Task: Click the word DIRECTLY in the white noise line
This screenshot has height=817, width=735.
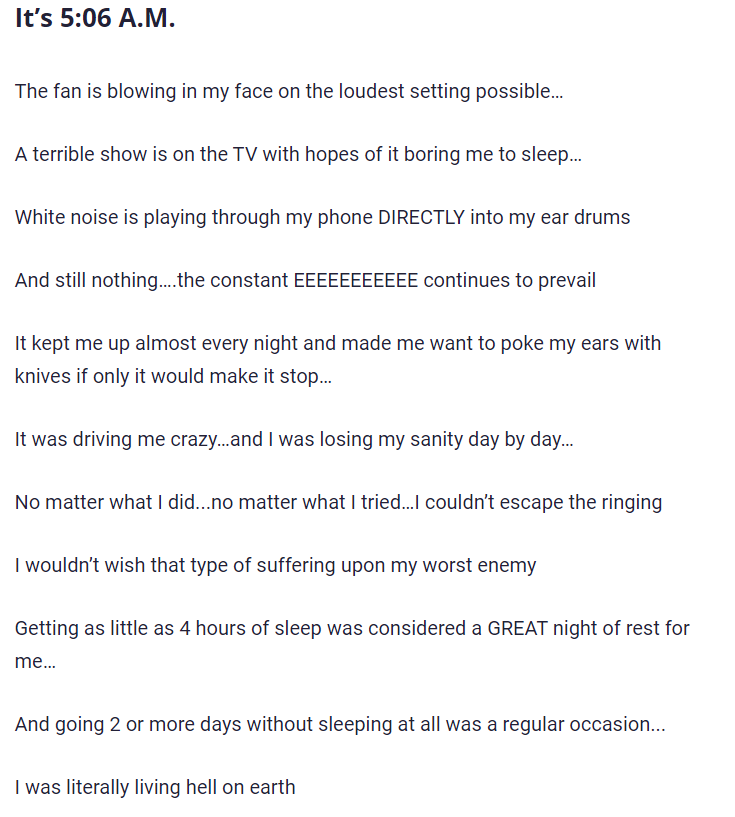Action: point(421,217)
